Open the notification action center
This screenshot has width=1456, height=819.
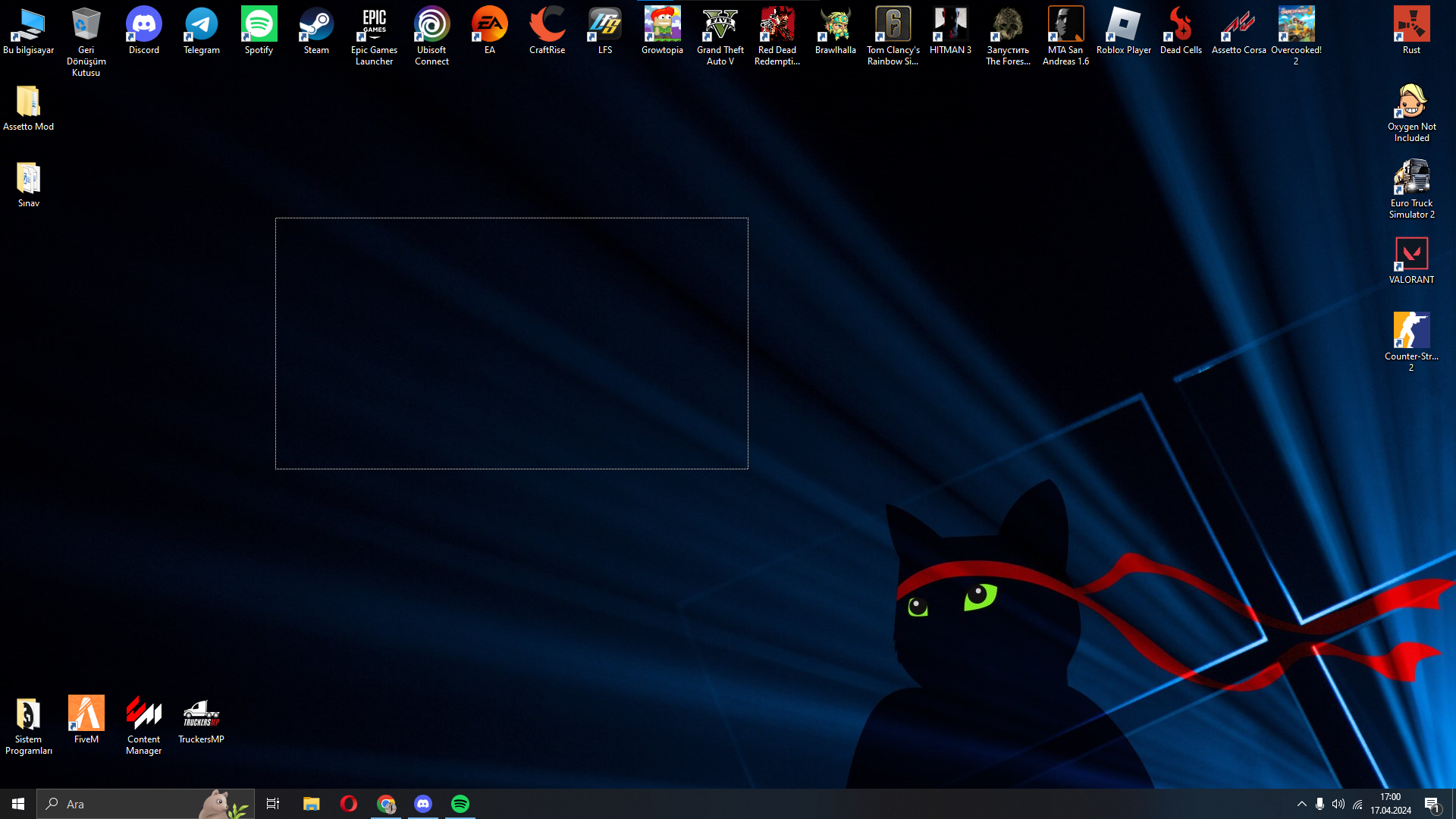click(1432, 804)
